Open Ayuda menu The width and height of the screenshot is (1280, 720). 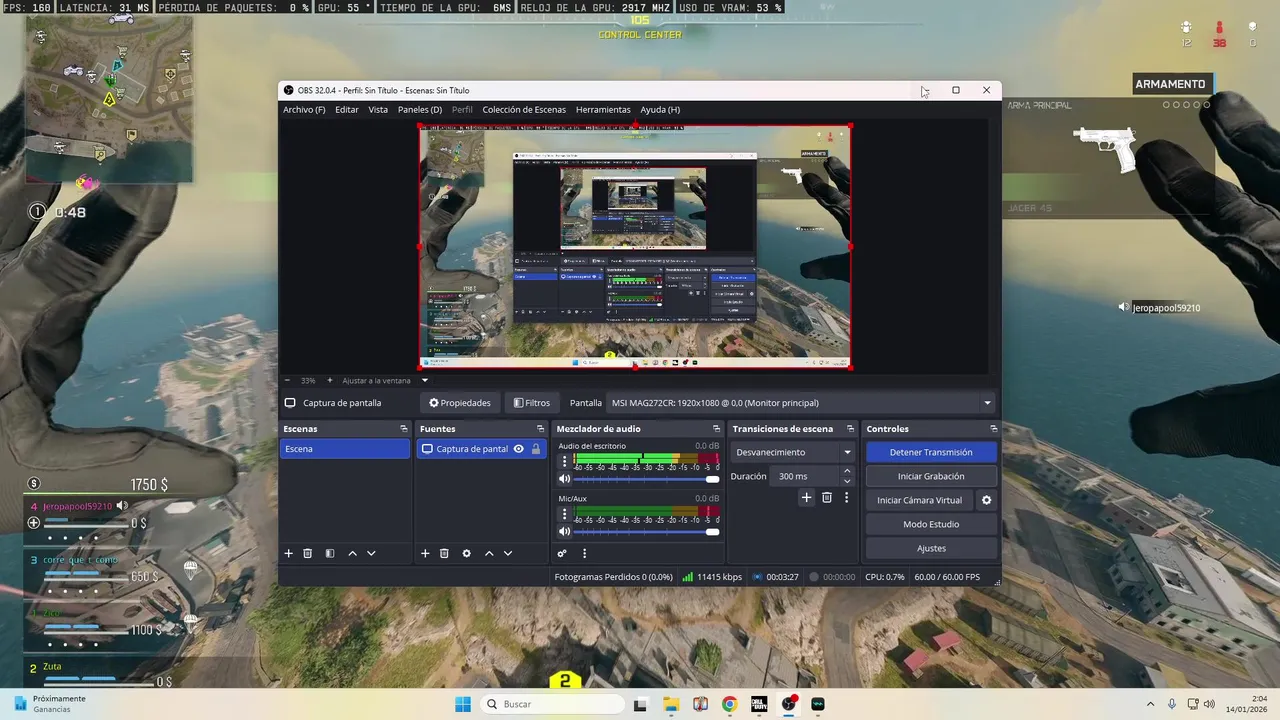(x=660, y=110)
